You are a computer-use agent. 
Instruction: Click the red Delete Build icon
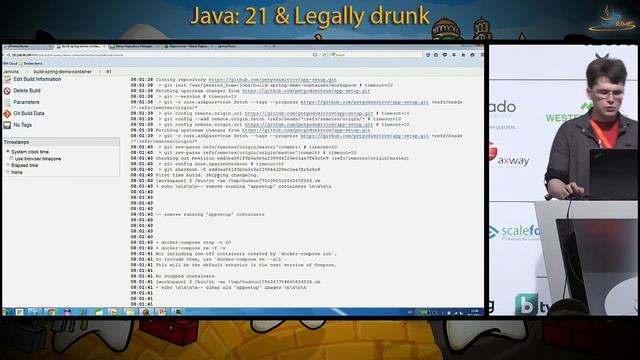point(7,91)
